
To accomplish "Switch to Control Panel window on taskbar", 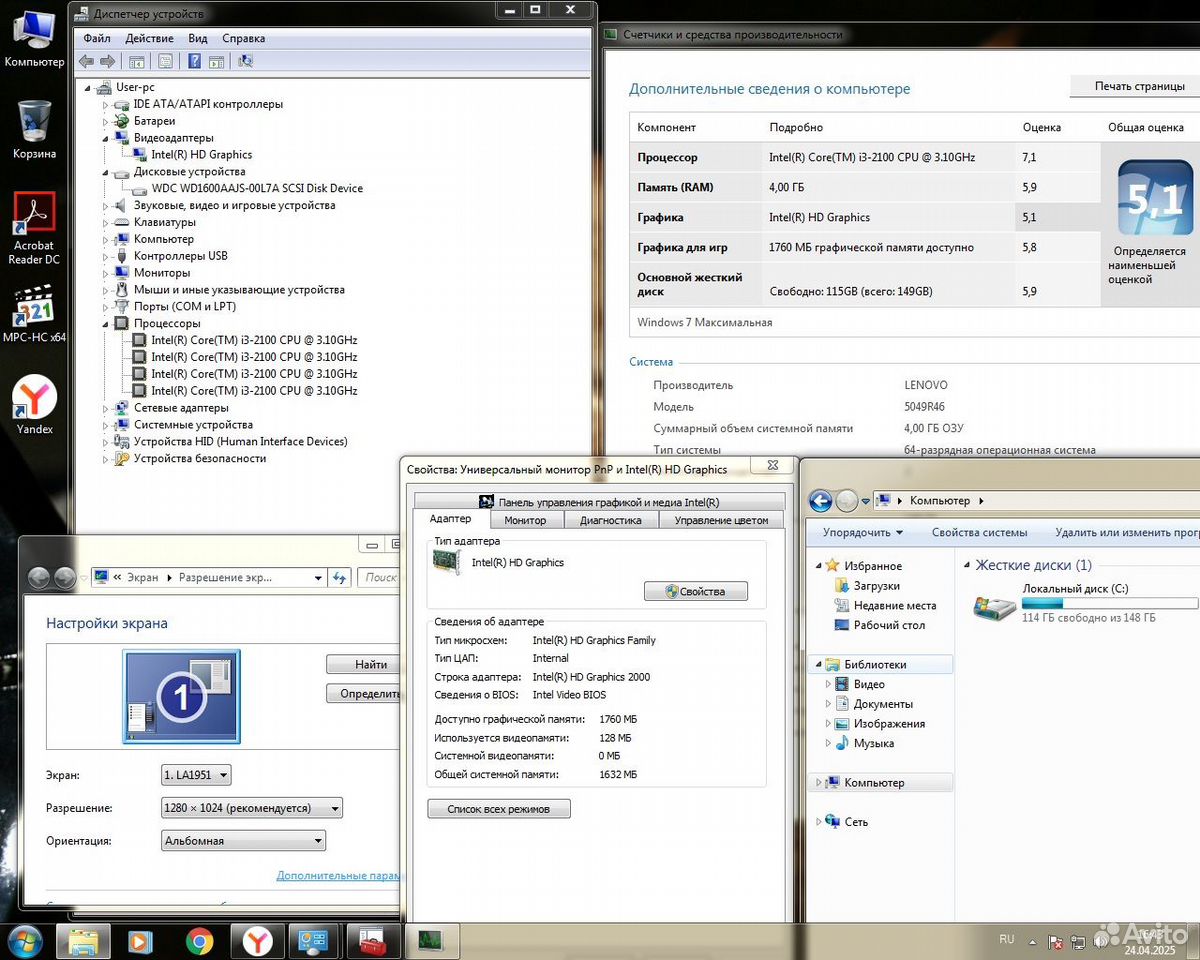I will tap(315, 941).
